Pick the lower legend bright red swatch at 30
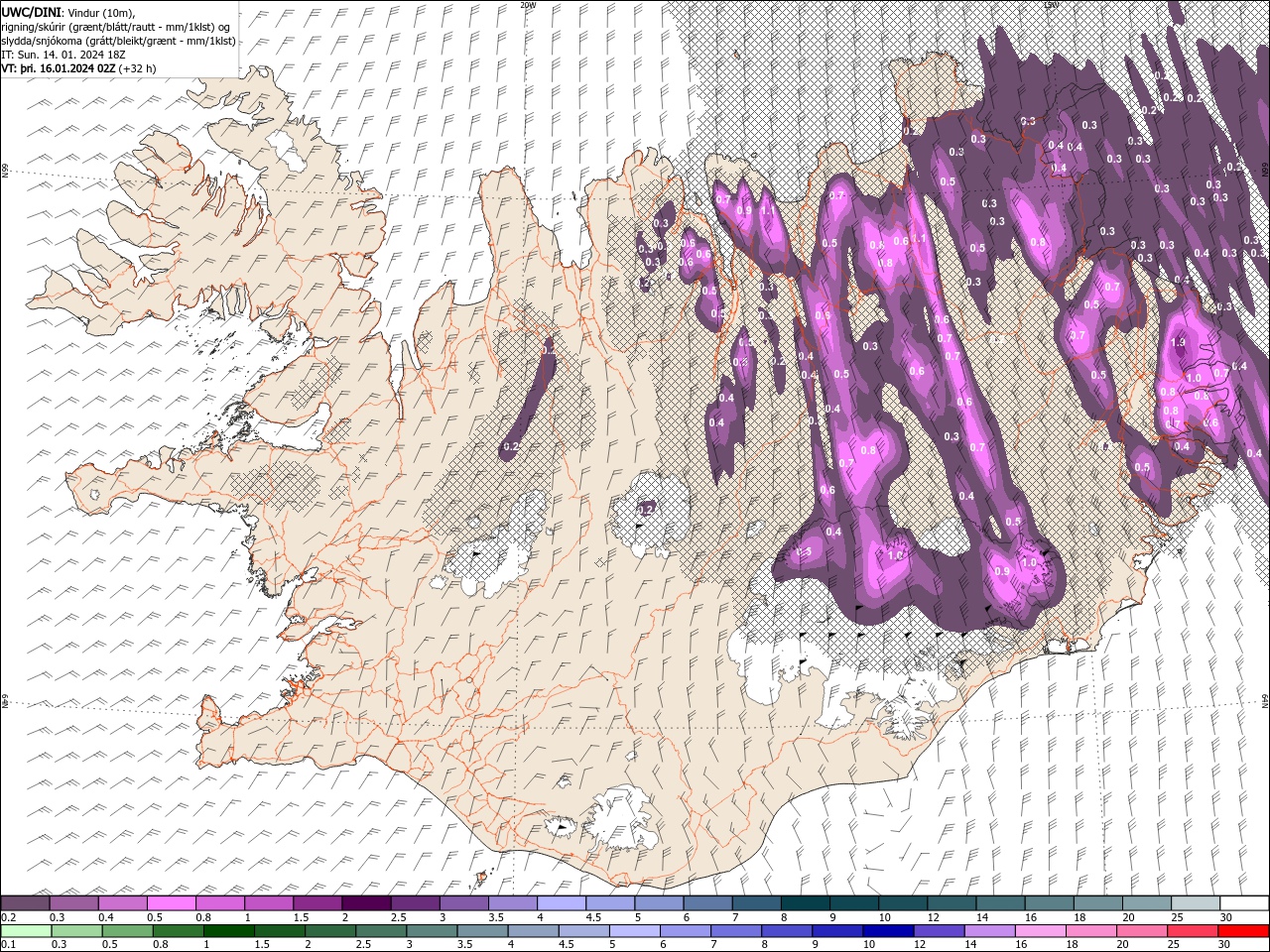 point(1242,931)
